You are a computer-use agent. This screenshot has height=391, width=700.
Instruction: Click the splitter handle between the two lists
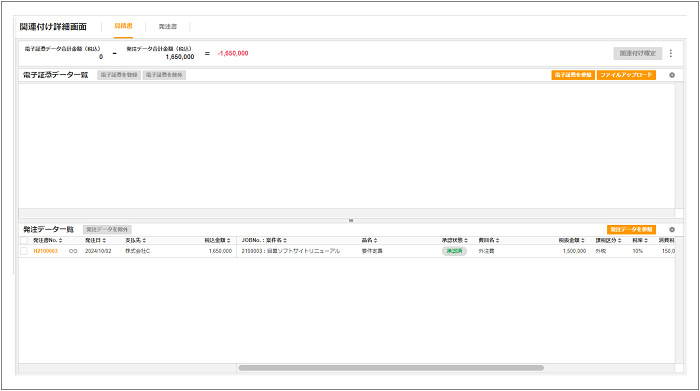(351, 220)
